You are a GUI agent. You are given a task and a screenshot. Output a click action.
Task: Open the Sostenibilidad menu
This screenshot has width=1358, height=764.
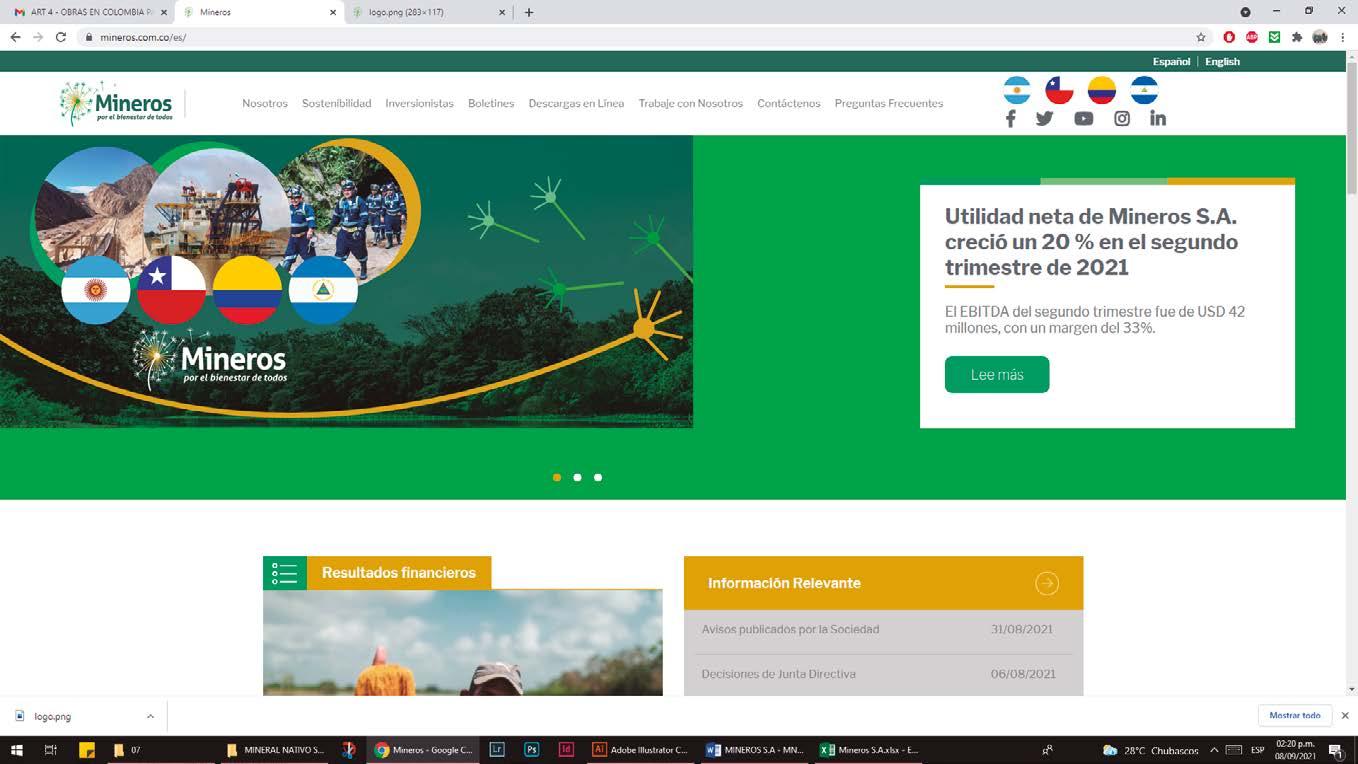336,103
